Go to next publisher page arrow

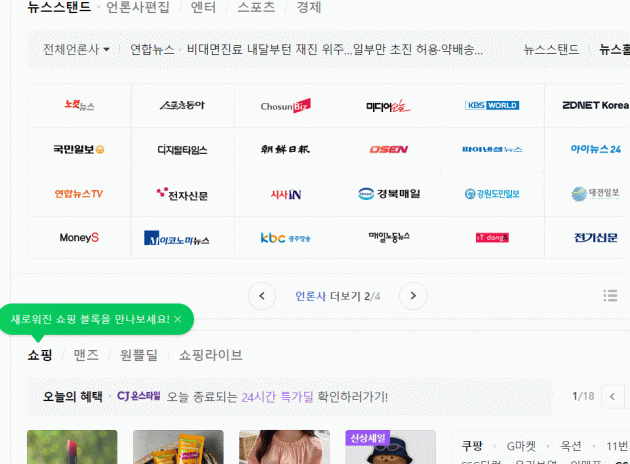coord(413,296)
